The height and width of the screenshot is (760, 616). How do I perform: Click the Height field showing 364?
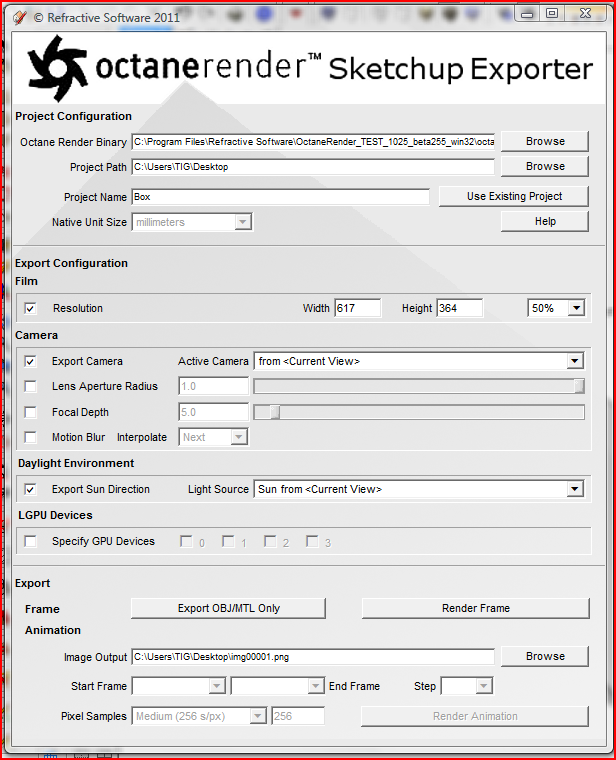tap(459, 308)
